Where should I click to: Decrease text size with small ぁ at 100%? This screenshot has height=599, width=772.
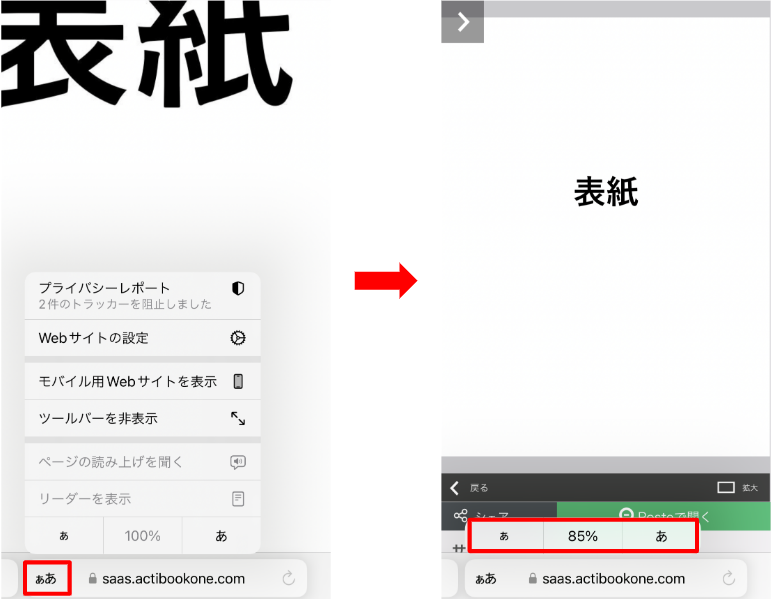pos(64,536)
